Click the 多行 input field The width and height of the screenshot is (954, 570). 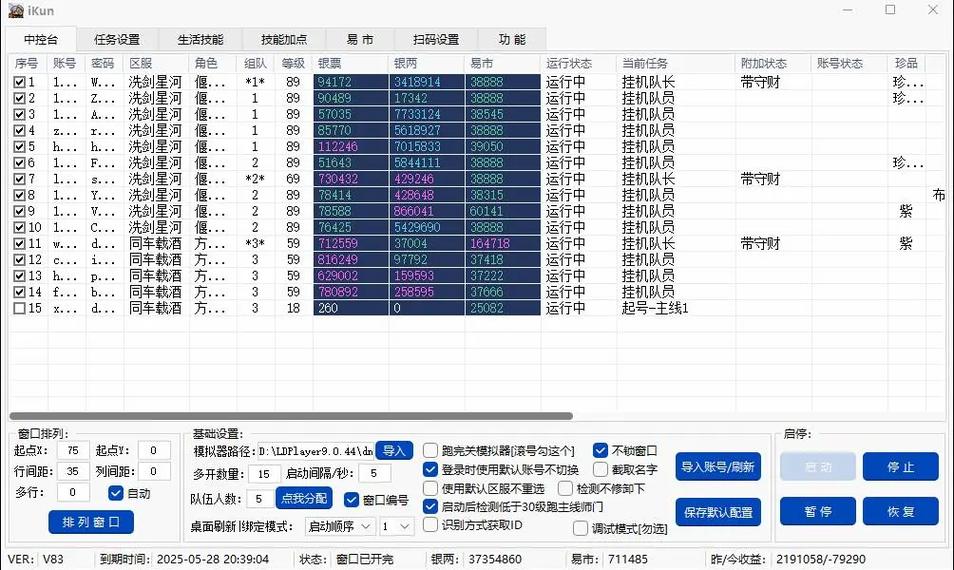(73, 492)
